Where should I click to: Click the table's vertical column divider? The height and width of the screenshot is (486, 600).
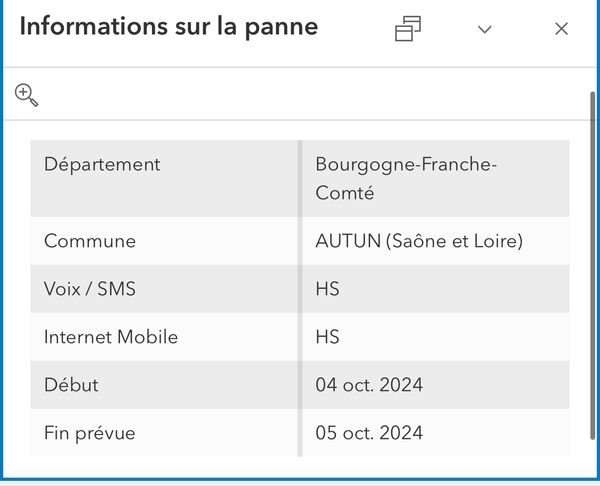299,298
